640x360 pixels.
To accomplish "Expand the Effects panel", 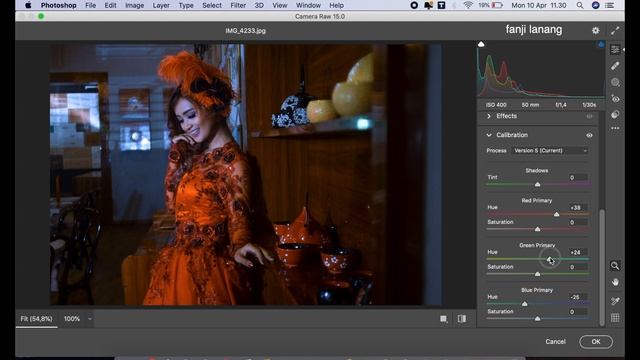I will point(489,116).
